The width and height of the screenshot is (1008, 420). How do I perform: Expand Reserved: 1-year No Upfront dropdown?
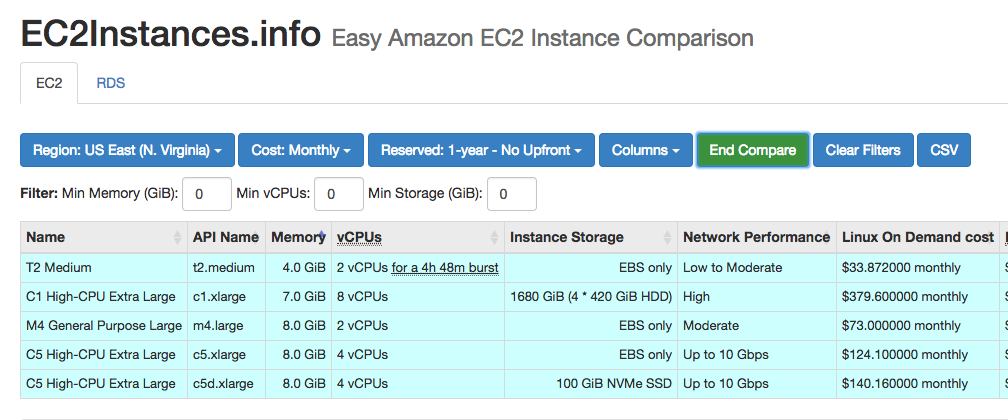point(482,150)
